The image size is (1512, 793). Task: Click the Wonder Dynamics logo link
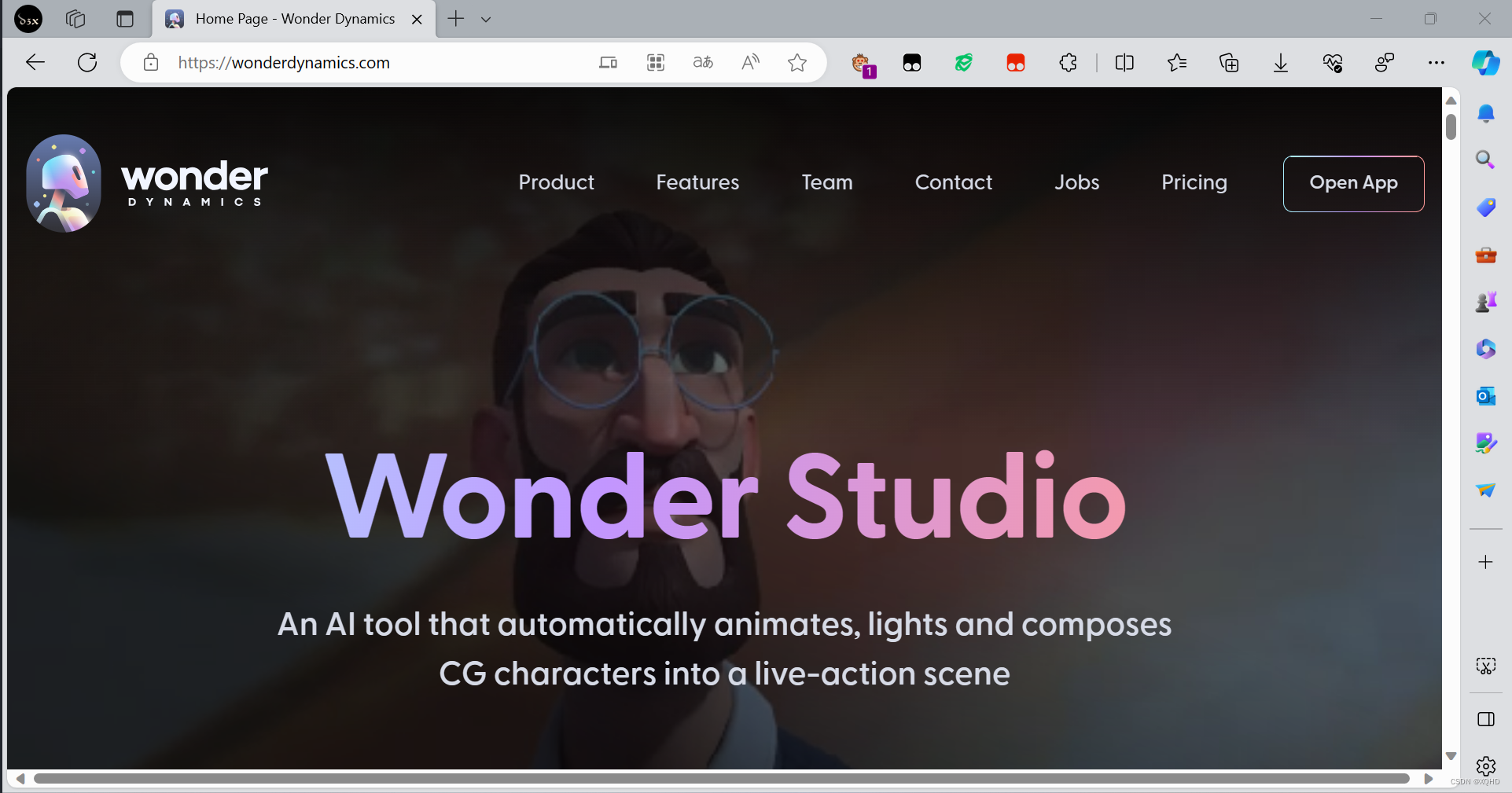(x=147, y=183)
